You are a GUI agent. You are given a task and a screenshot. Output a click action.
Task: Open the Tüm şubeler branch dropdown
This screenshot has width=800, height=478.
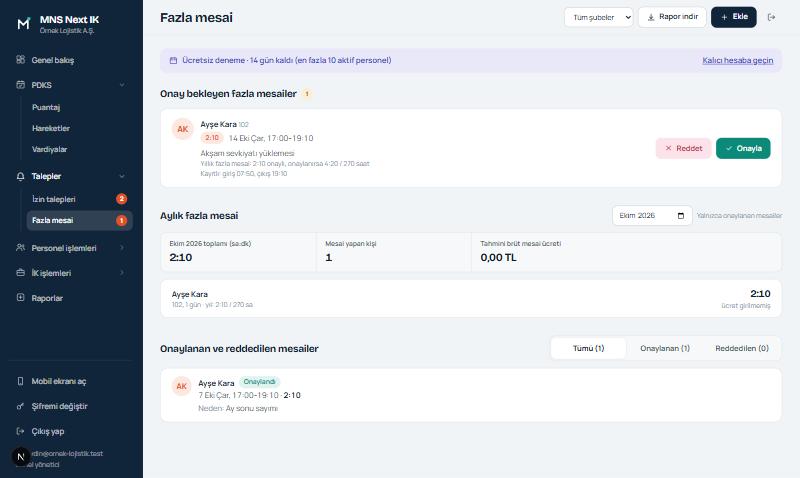coord(598,17)
